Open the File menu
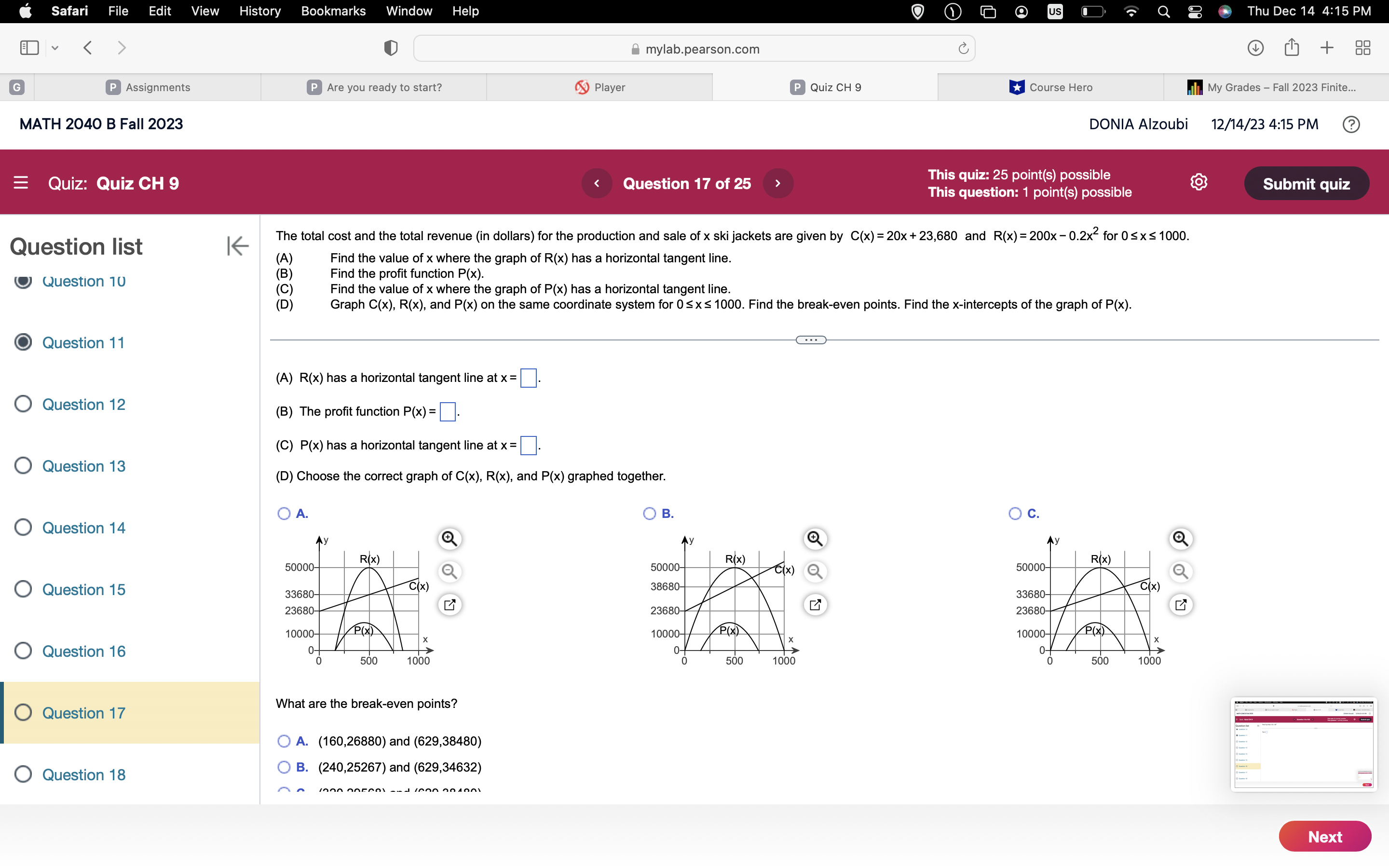The width and height of the screenshot is (1389, 868). [x=118, y=12]
